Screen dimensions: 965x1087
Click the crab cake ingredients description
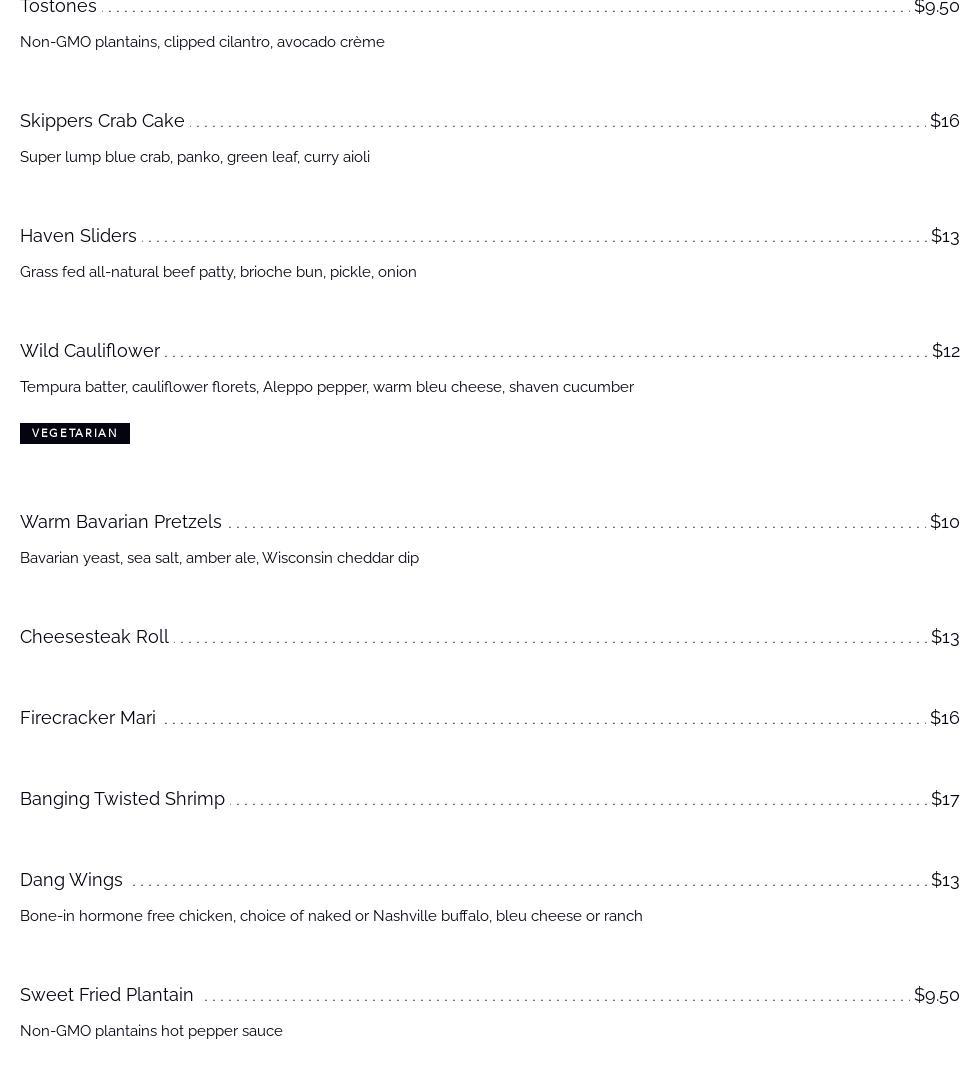pyautogui.click(x=195, y=157)
